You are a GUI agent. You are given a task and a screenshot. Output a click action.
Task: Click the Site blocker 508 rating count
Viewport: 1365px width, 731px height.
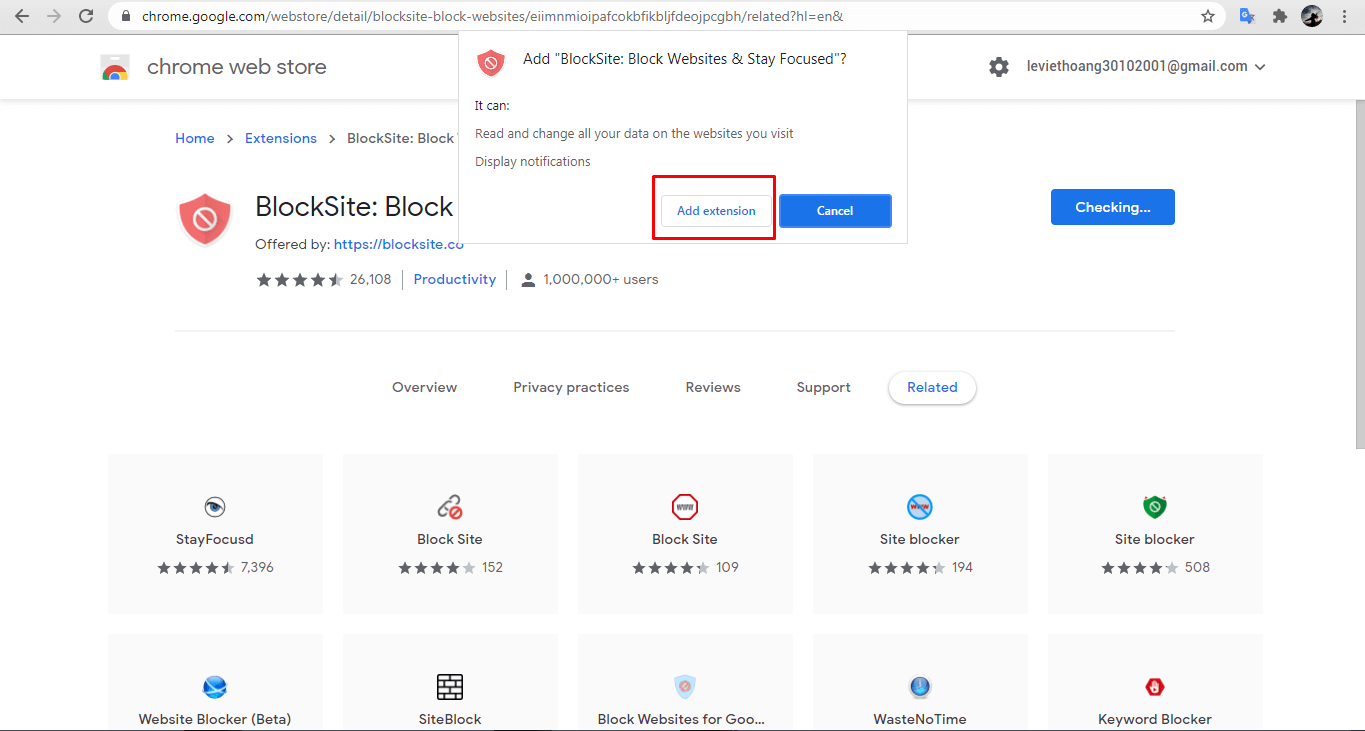click(x=1197, y=568)
